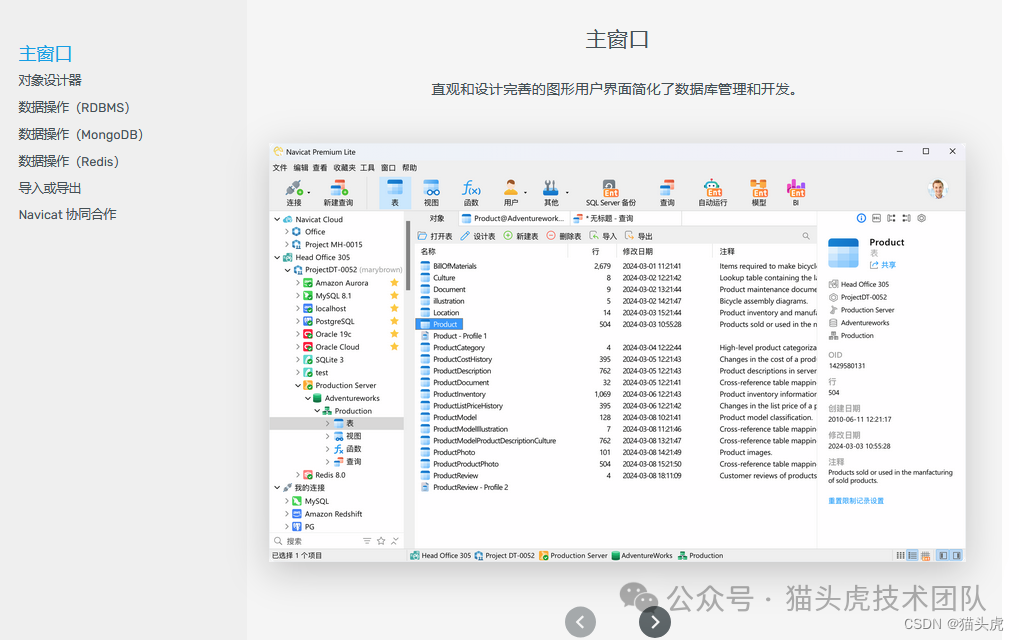1019x640 pixels.
Task: Expand the MySQL 8.1 connection node
Action: [x=298, y=296]
